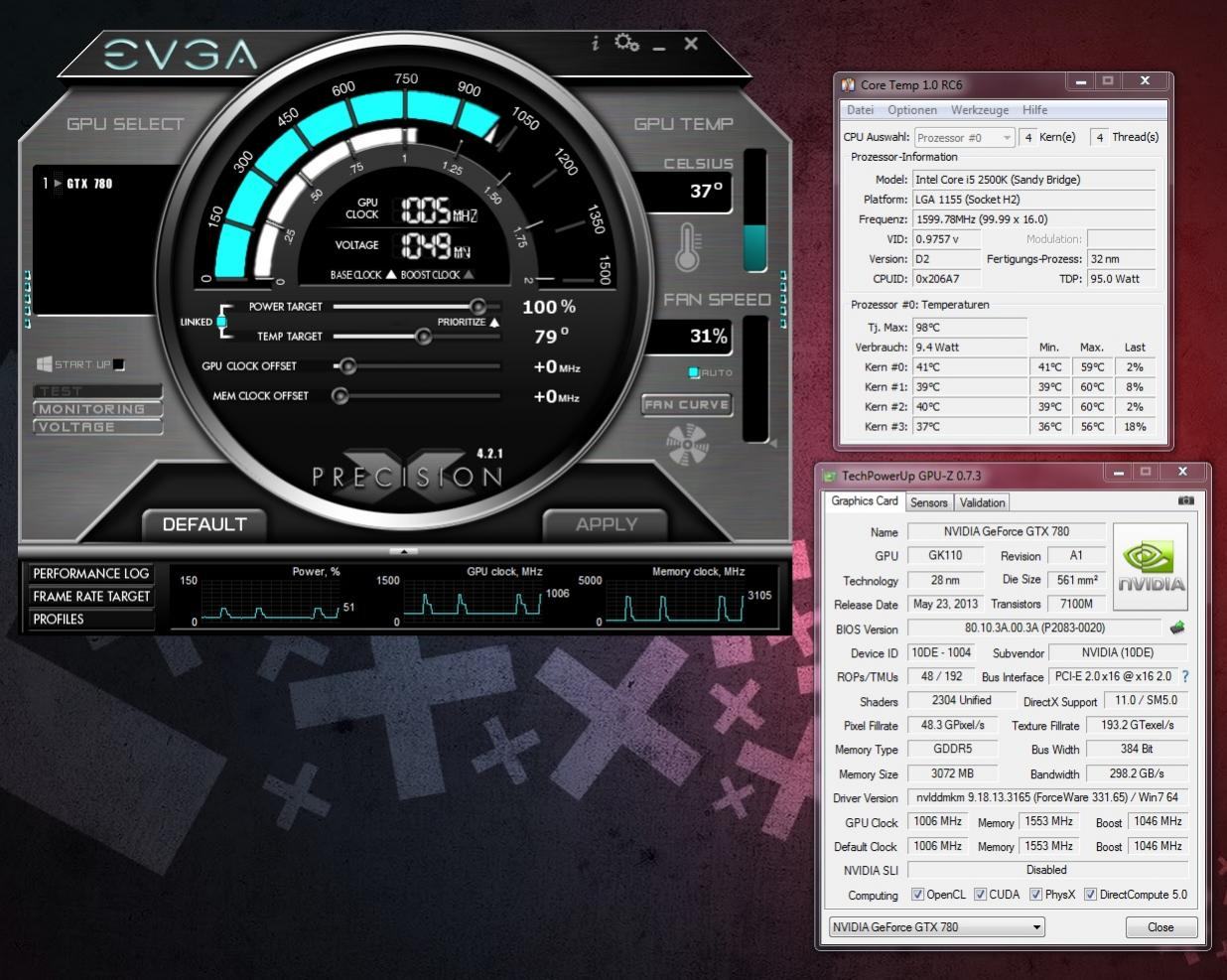This screenshot has height=980, width=1227.
Task: Click the Close button in GPU-Z
Action: coord(1160,927)
